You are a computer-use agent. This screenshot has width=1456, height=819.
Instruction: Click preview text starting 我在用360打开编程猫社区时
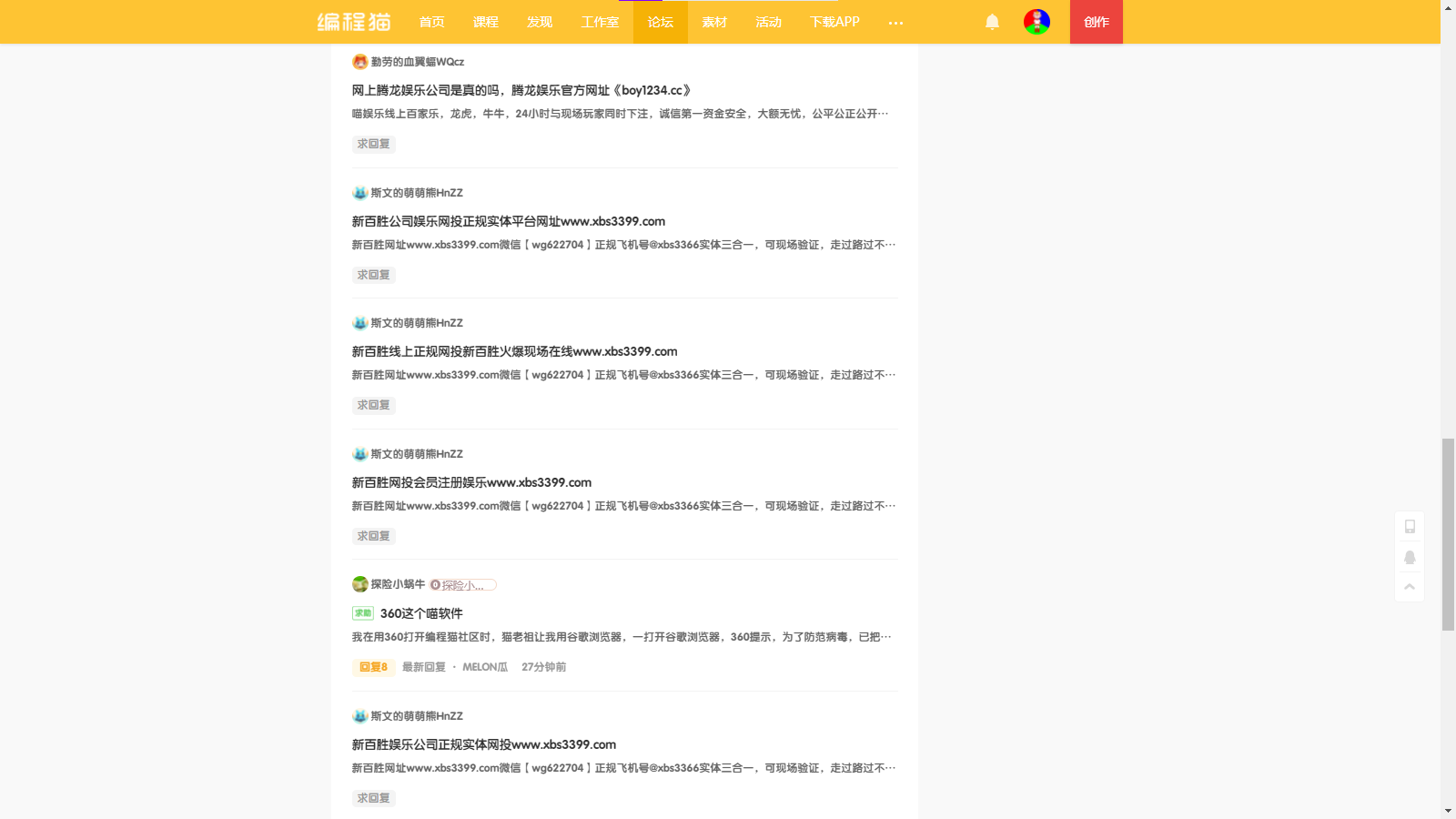tap(622, 637)
